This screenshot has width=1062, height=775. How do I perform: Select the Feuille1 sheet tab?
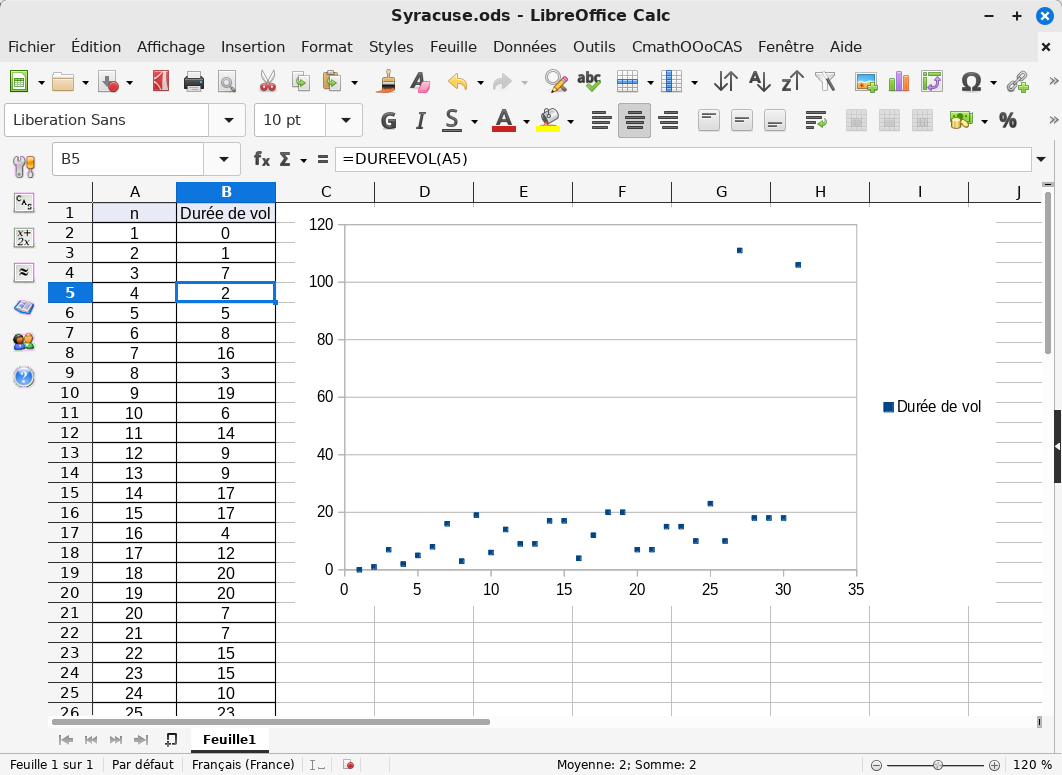(229, 739)
